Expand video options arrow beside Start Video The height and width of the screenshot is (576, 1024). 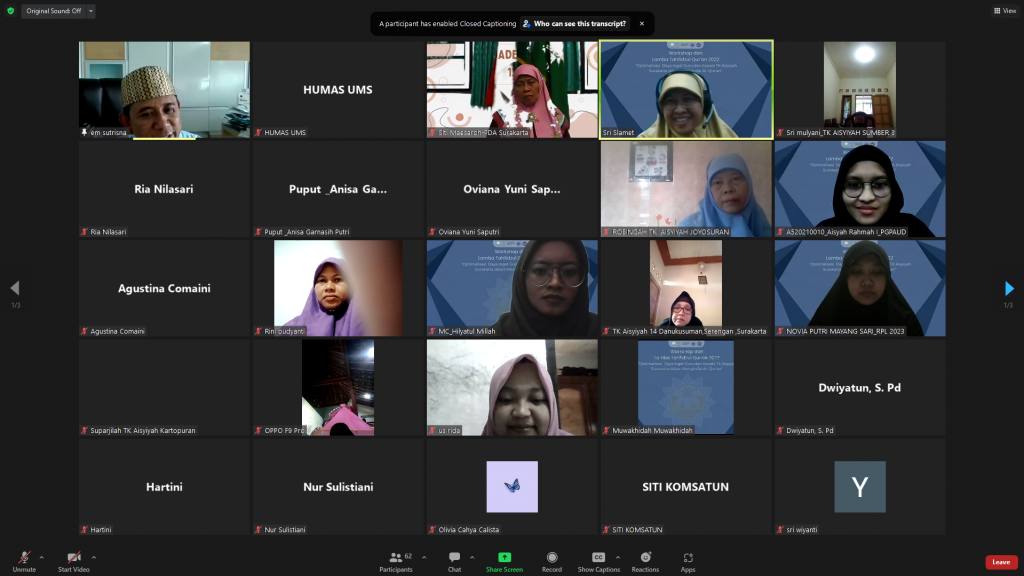94,557
